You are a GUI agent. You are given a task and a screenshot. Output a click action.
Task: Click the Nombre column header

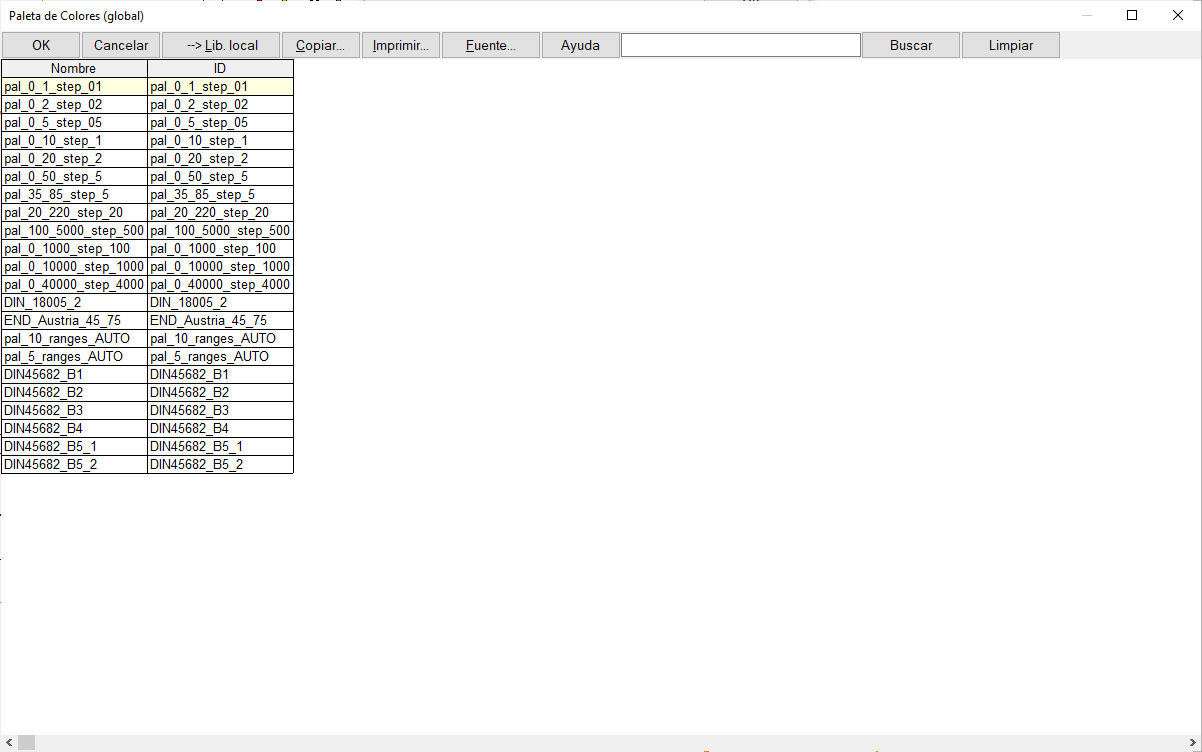pyautogui.click(x=74, y=69)
